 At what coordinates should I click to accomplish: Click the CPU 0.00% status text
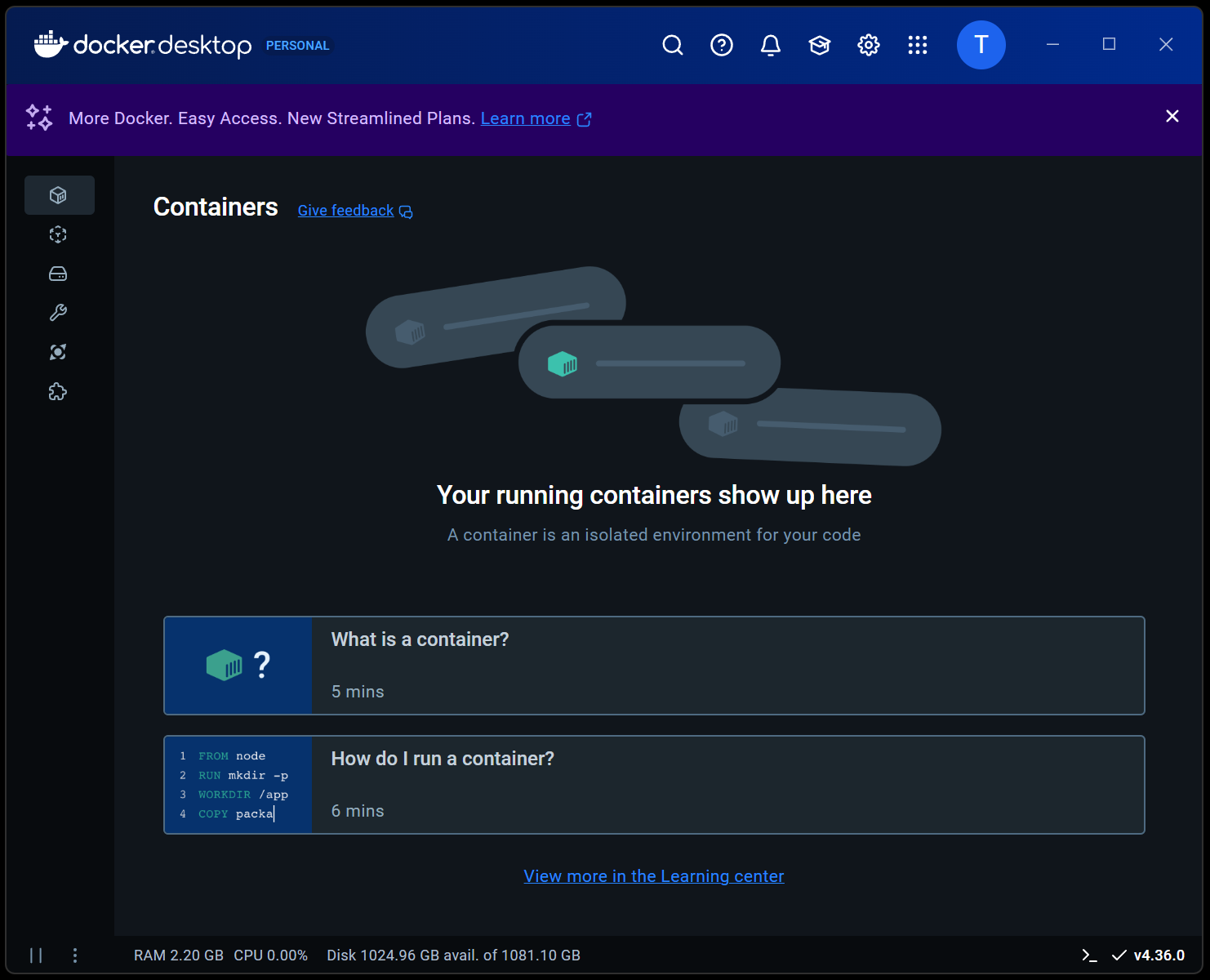(x=271, y=955)
